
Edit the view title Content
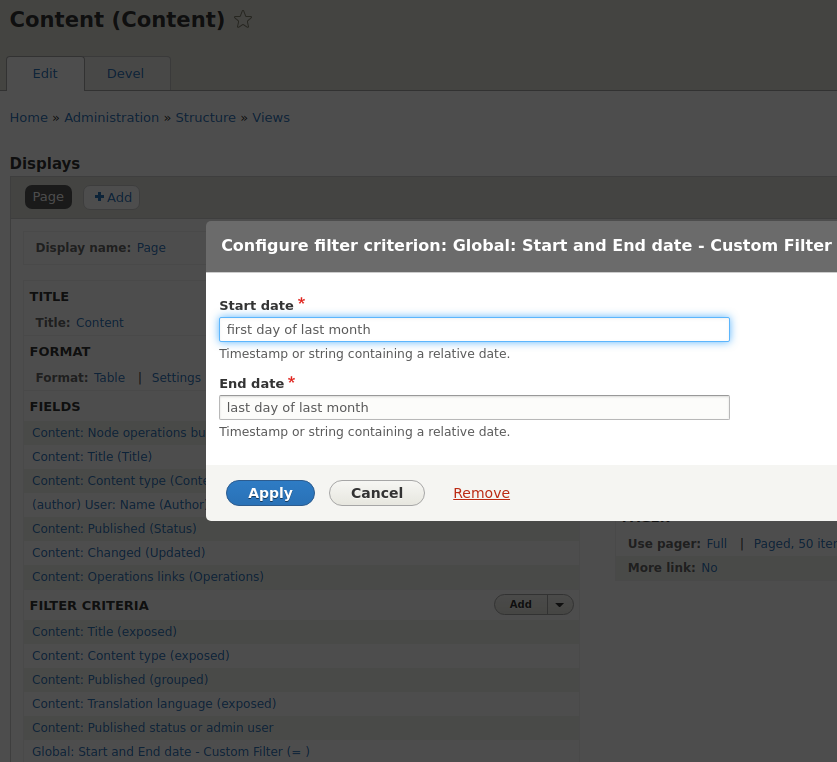(100, 322)
